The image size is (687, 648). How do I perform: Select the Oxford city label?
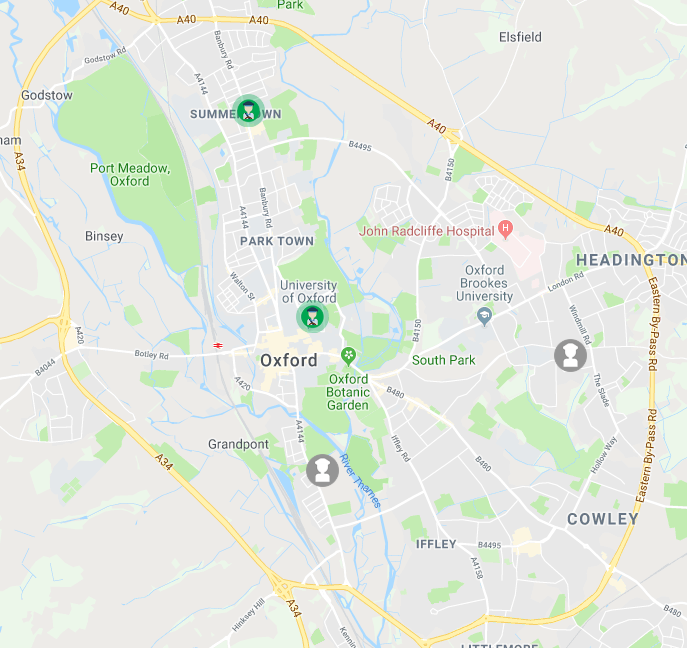[289, 361]
